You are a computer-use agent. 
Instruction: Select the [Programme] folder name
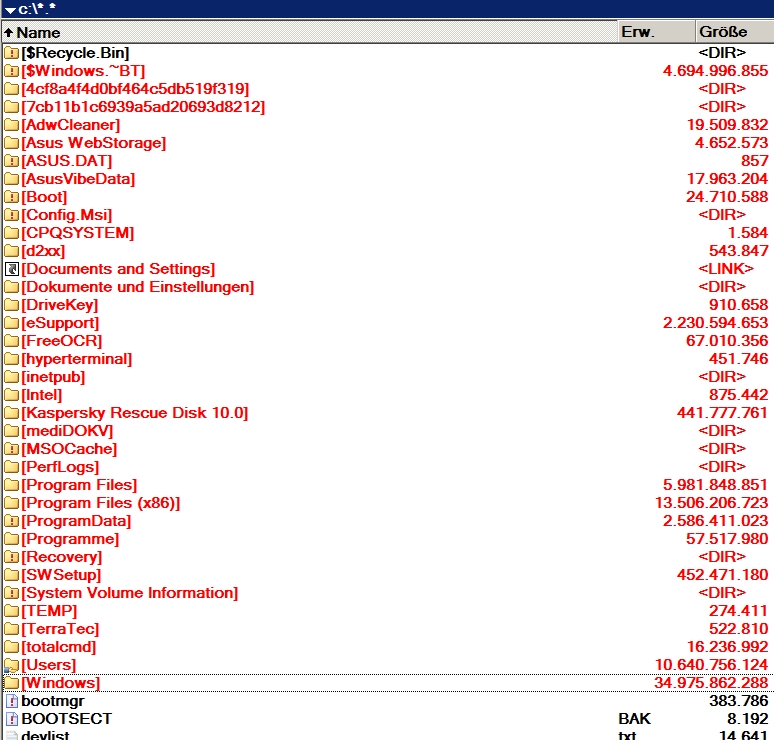tap(70, 540)
